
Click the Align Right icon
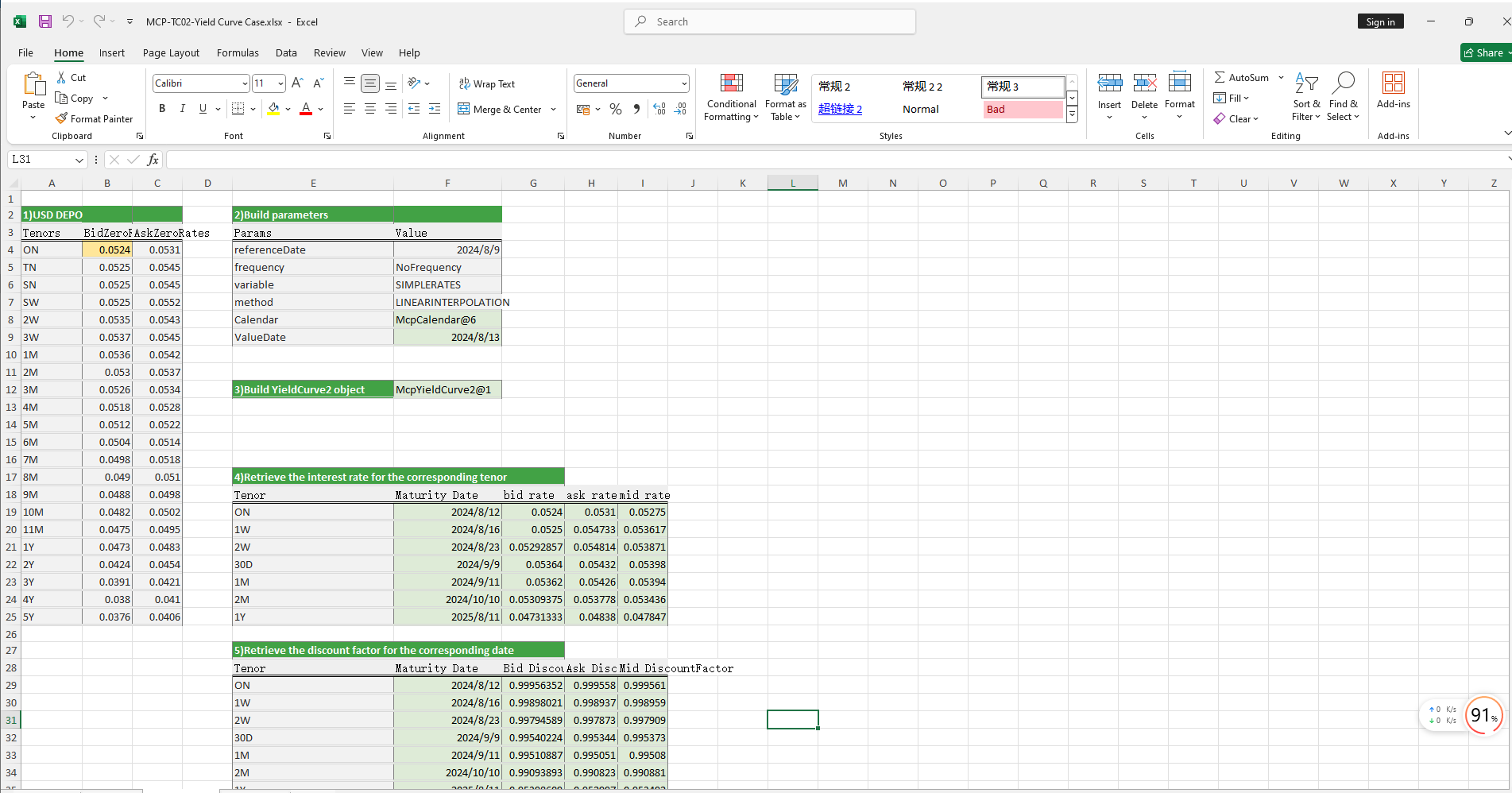(390, 109)
